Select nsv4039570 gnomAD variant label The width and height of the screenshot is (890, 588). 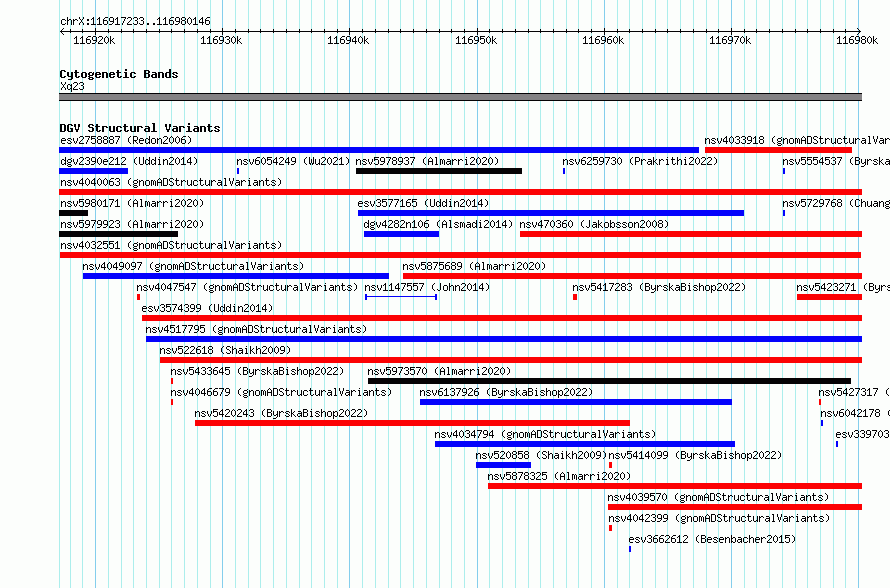[x=719, y=497]
